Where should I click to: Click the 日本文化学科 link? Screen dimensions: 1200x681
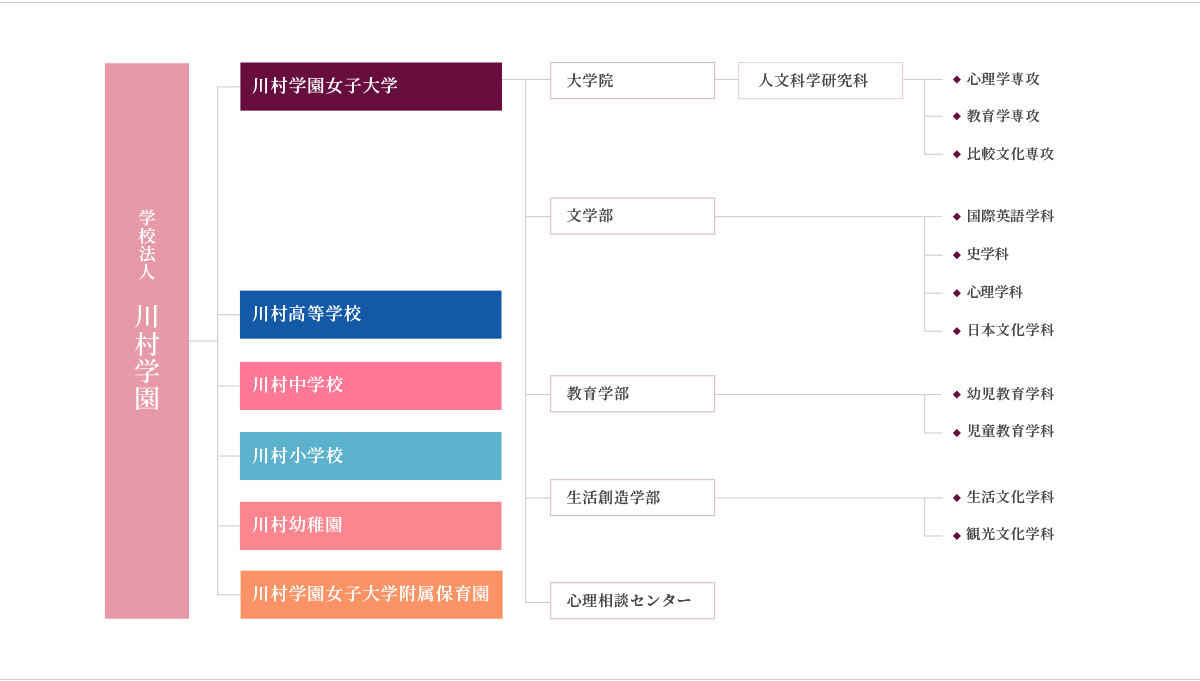(x=1010, y=330)
